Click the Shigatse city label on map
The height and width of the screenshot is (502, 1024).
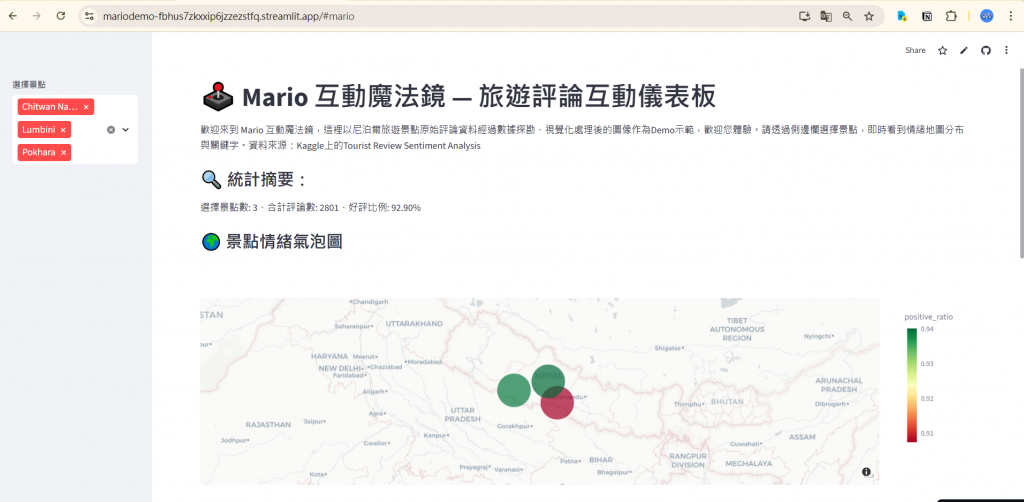point(668,349)
